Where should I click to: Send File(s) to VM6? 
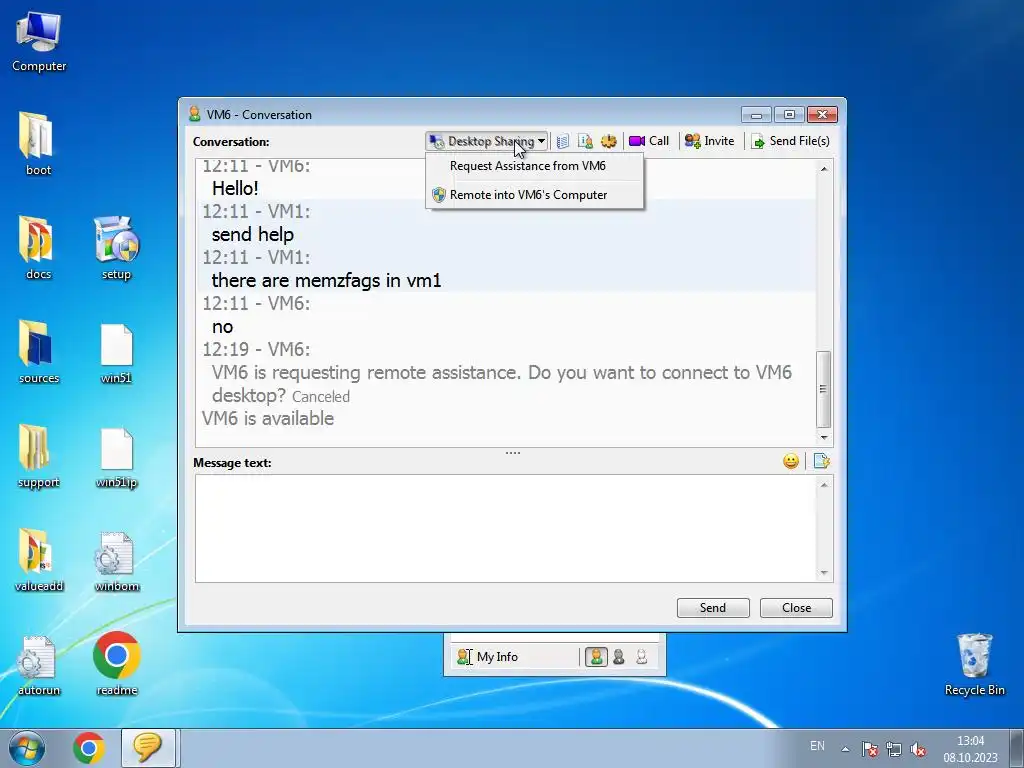point(790,141)
